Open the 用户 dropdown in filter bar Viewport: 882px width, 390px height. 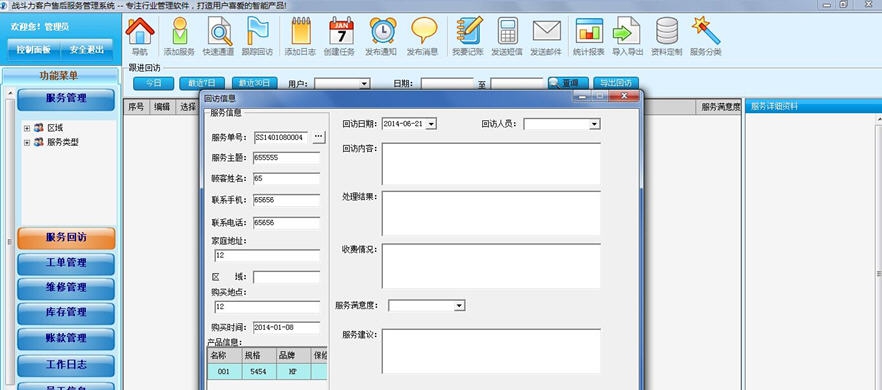click(364, 84)
